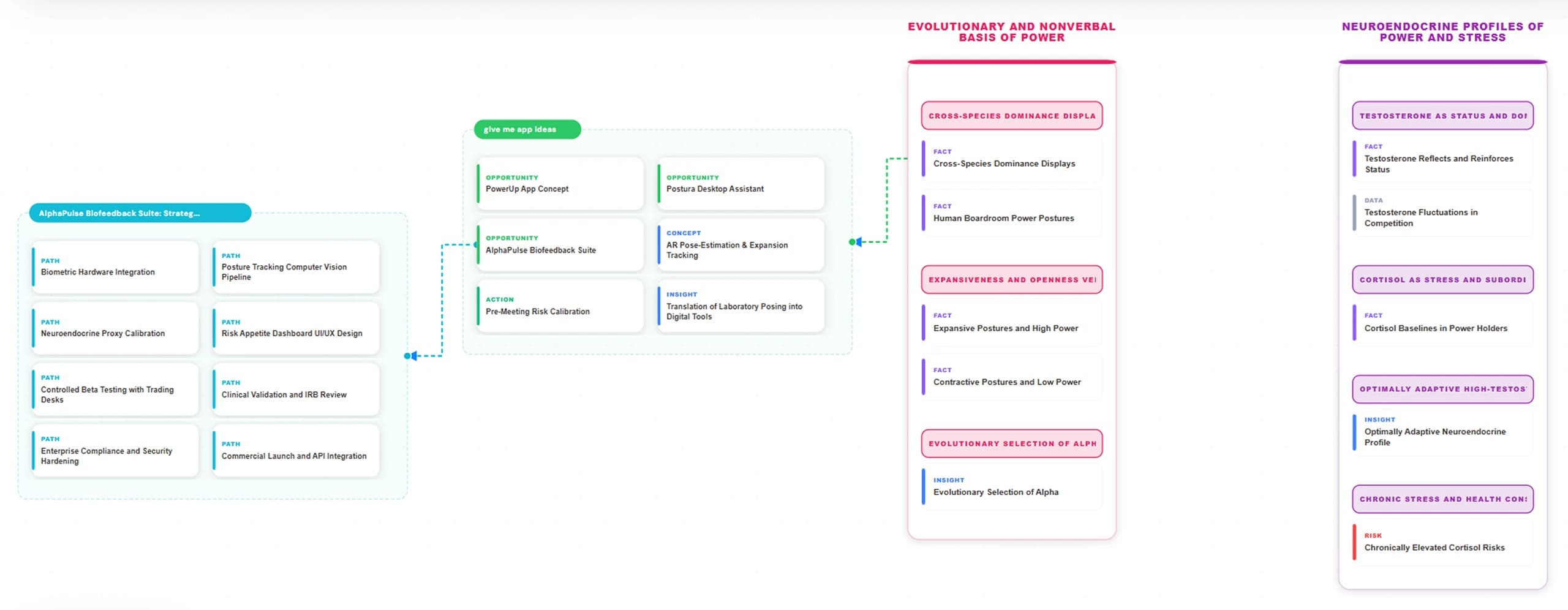Viewport: 1568px width, 610px height.
Task: Select the AlphaPulse Biofeedback Suite opportunity card
Action: [560, 245]
